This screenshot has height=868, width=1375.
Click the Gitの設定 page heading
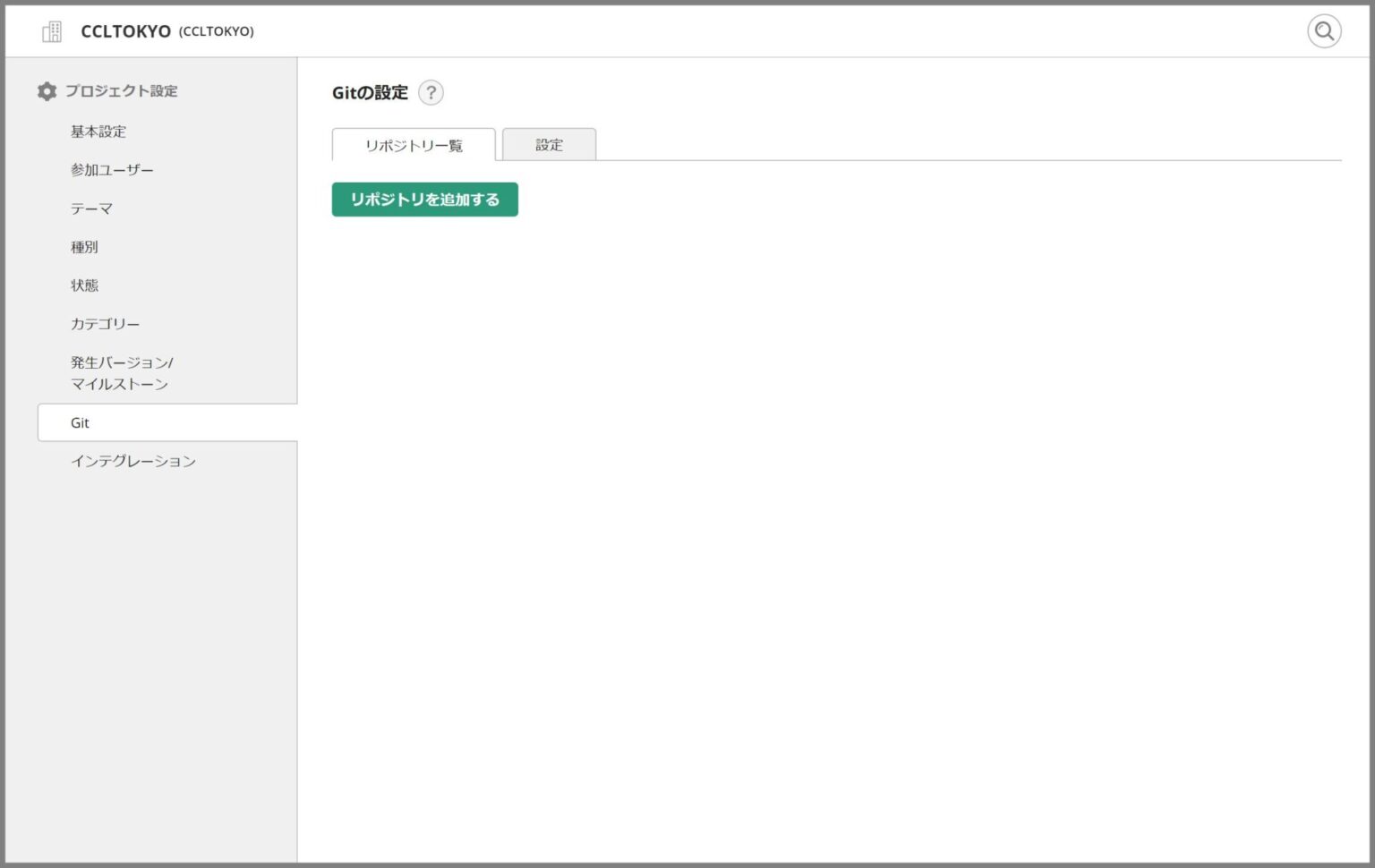(x=370, y=92)
